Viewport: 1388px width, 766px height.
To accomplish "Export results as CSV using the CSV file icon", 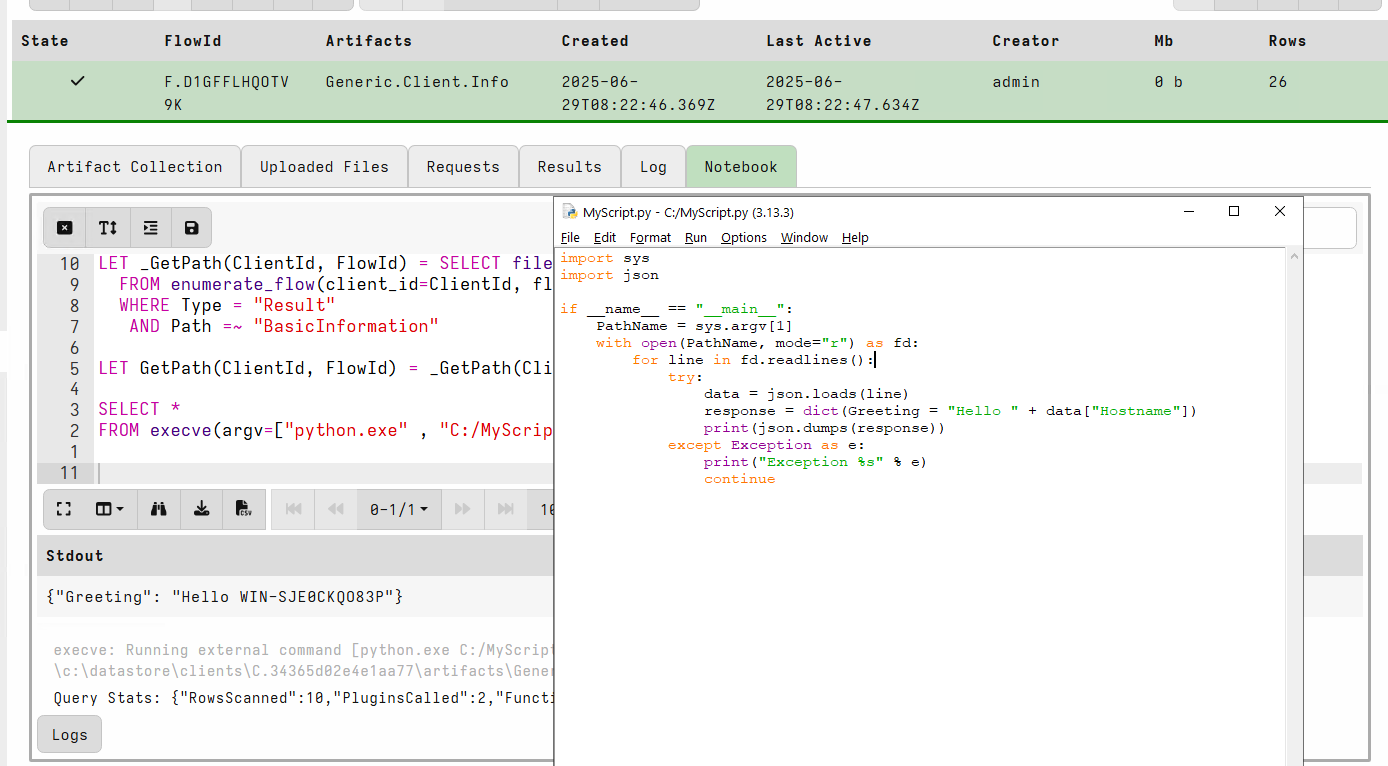I will [244, 509].
